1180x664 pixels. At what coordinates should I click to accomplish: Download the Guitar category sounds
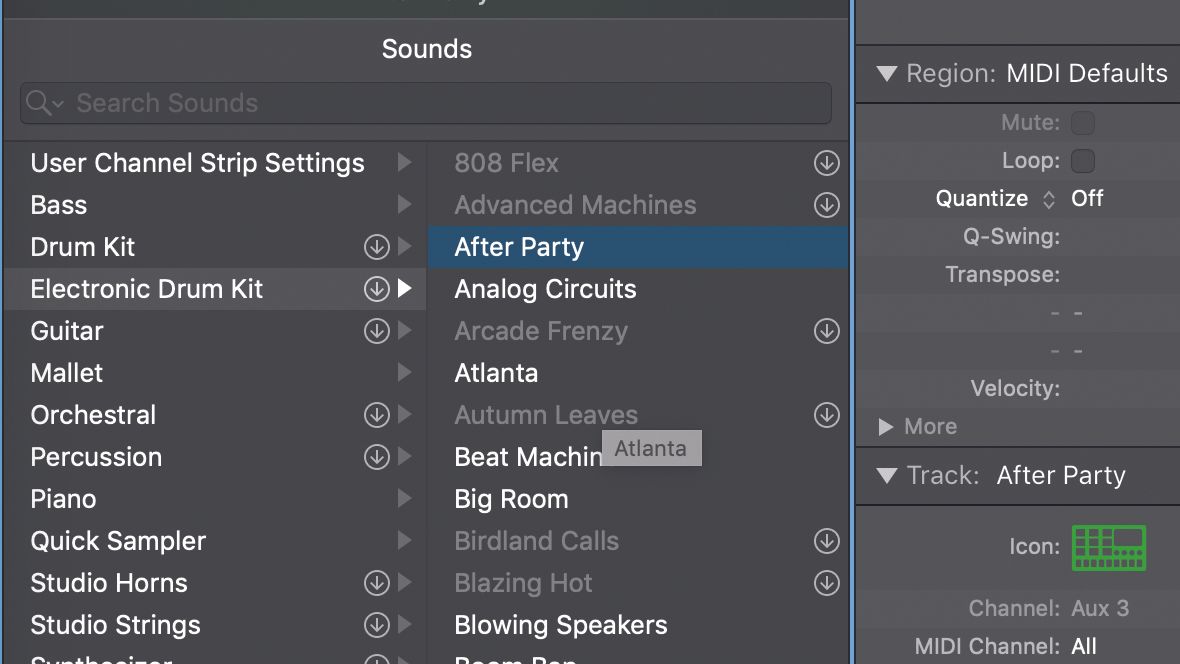(x=375, y=331)
